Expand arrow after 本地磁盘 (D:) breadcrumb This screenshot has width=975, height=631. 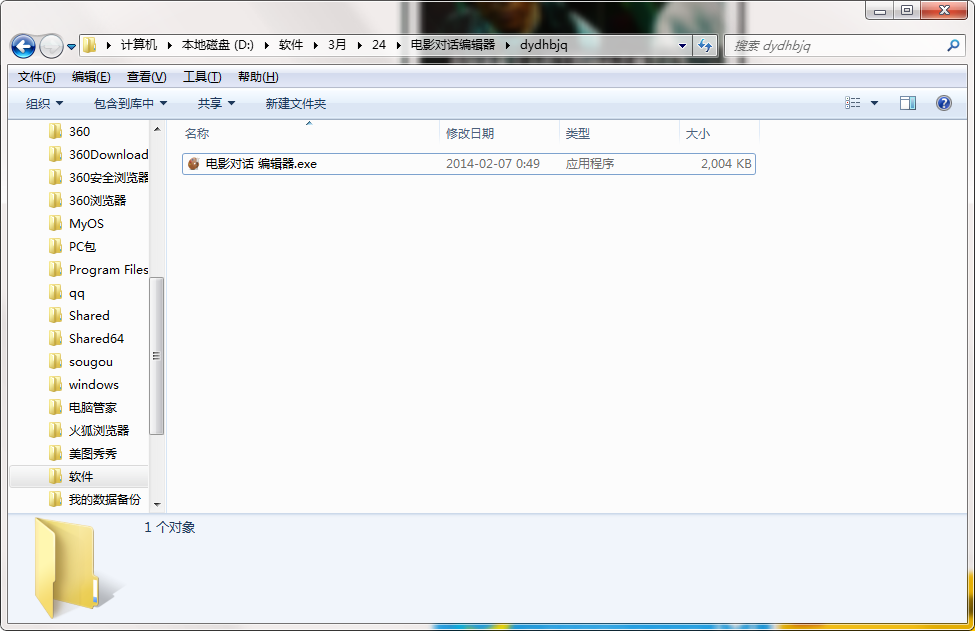[266, 45]
